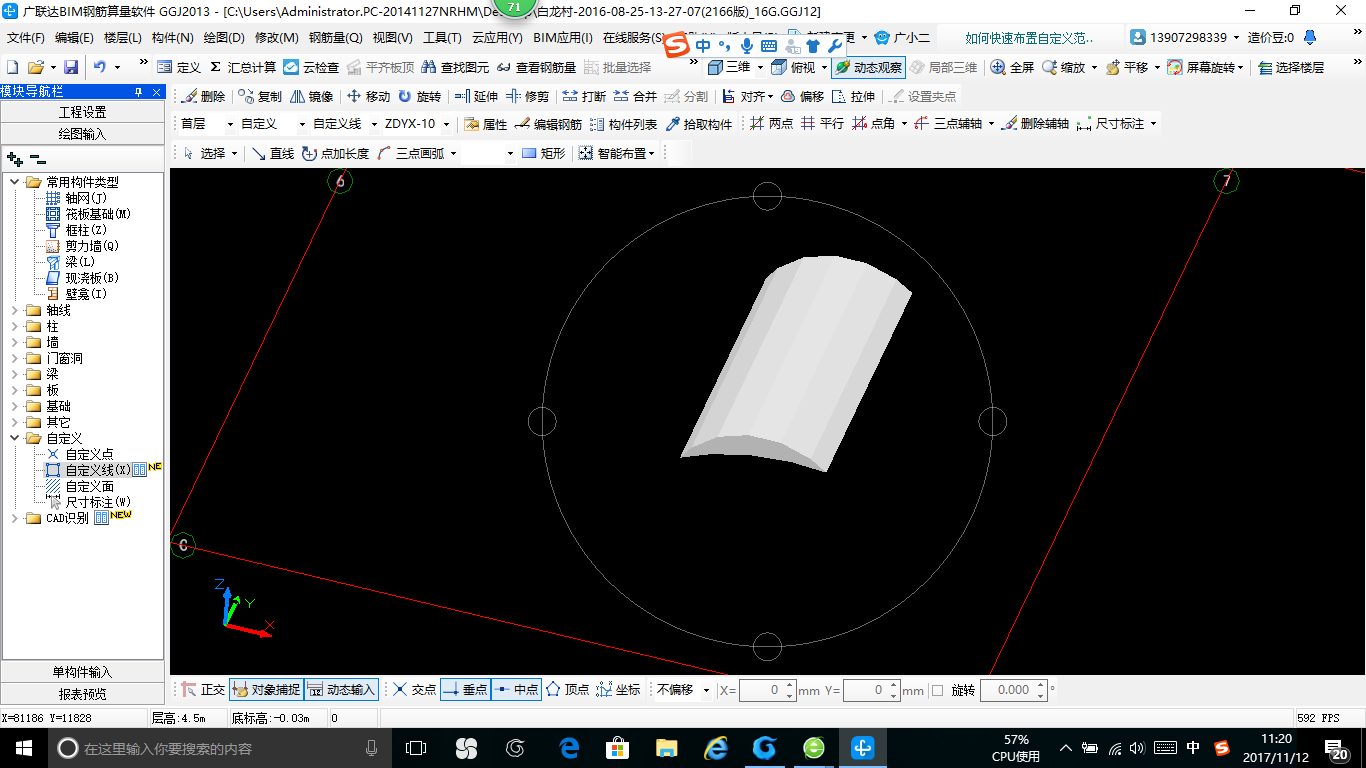Select the 修剪 trim tool
1366x768 pixels.
[527, 96]
